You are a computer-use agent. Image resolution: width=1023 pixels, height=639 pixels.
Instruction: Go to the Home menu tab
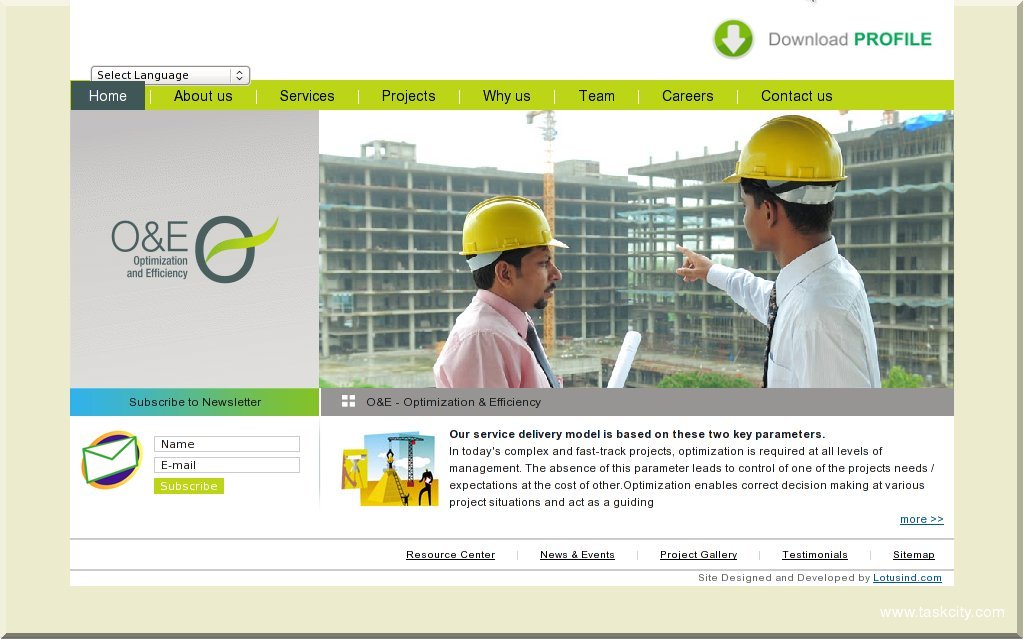pos(107,96)
